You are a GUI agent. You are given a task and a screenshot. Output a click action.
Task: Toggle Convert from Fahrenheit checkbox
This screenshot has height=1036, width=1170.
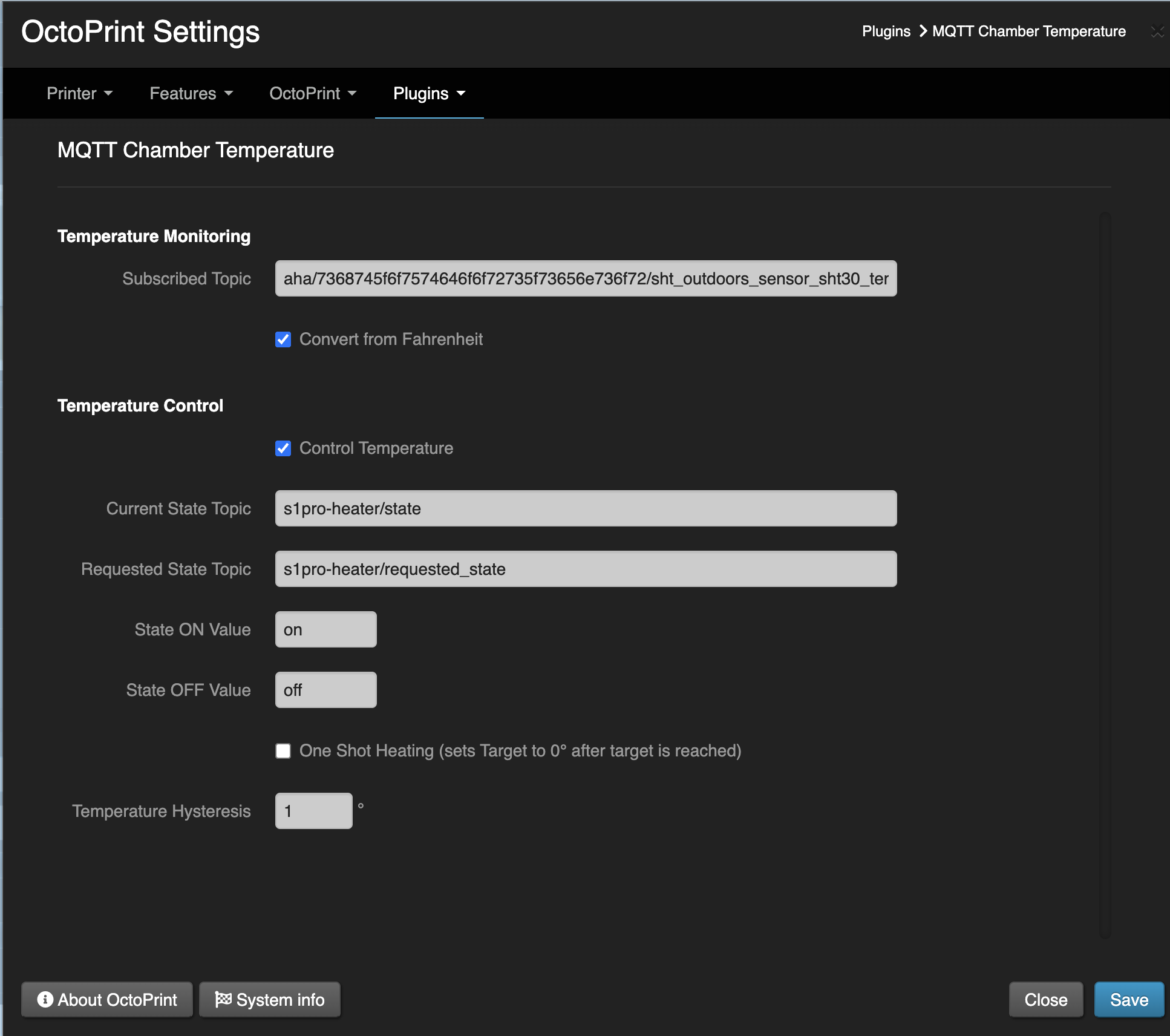point(283,339)
